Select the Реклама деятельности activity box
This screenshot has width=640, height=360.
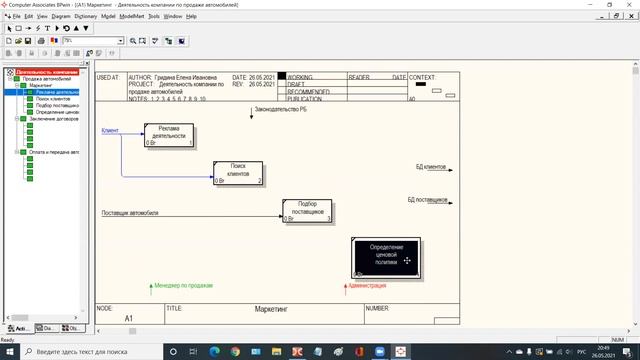click(x=169, y=135)
